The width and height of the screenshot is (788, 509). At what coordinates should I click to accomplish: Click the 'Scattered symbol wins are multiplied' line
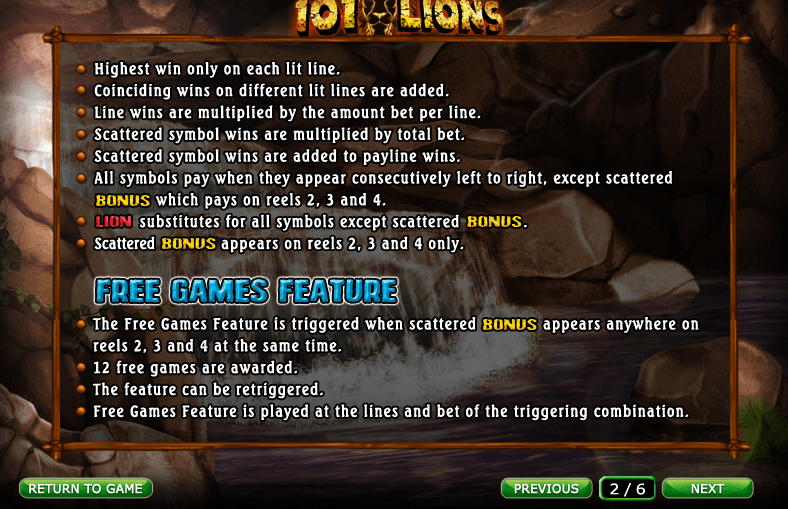pos(279,135)
